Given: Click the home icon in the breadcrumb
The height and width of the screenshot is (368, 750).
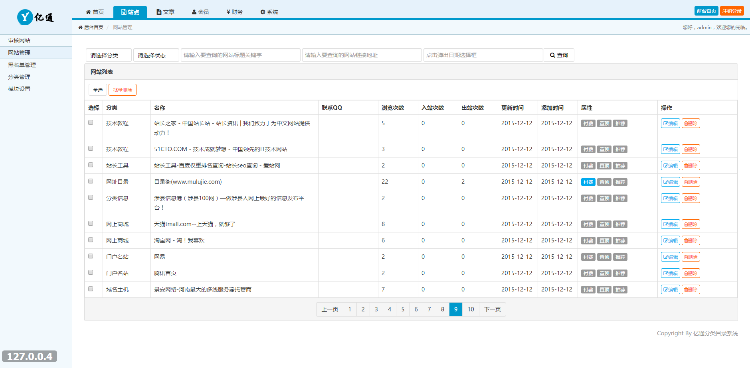Looking at the screenshot, I should pos(80,27).
